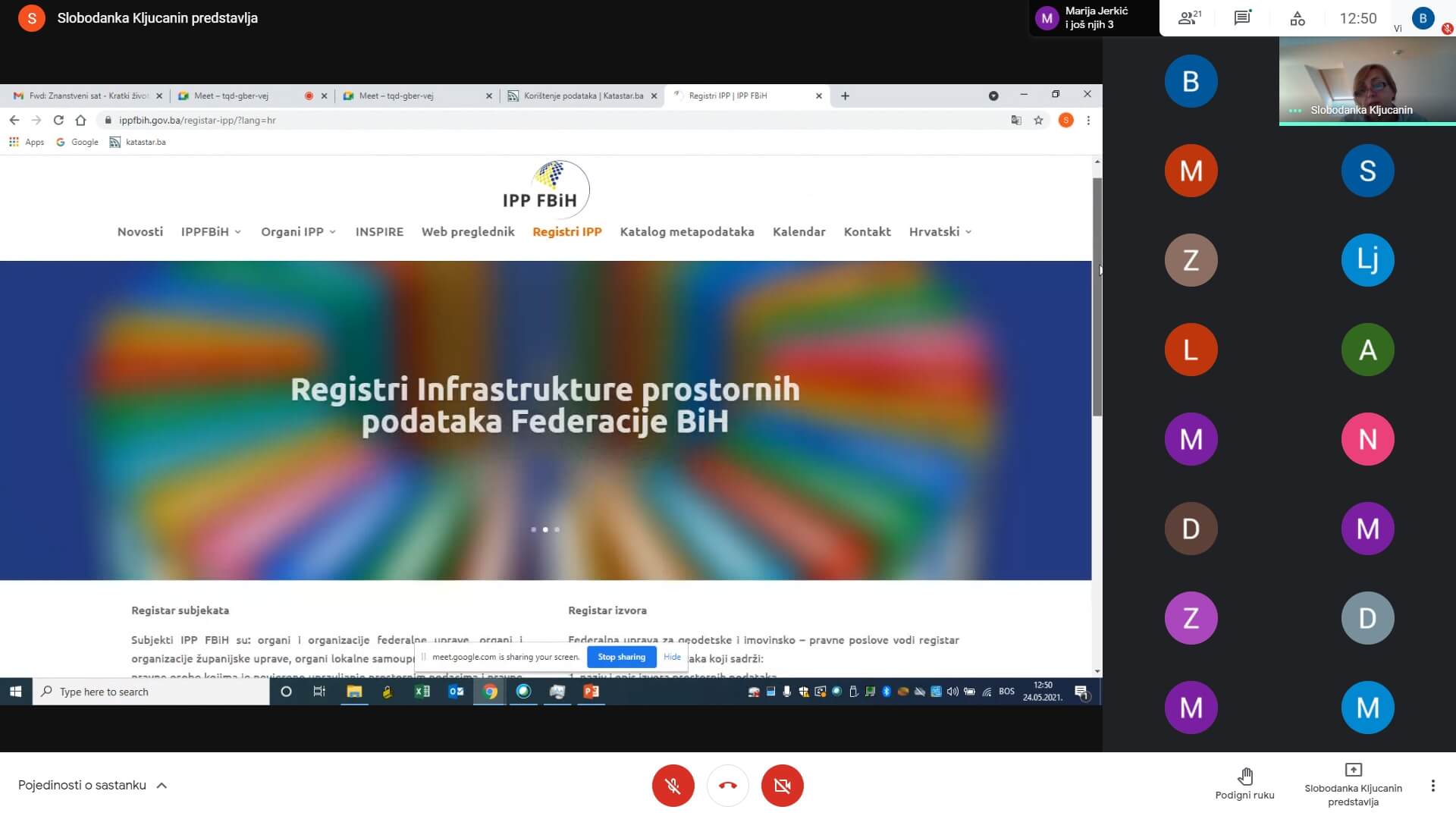The width and height of the screenshot is (1456, 819).
Task: Click the Kontakt menu item
Action: click(867, 231)
